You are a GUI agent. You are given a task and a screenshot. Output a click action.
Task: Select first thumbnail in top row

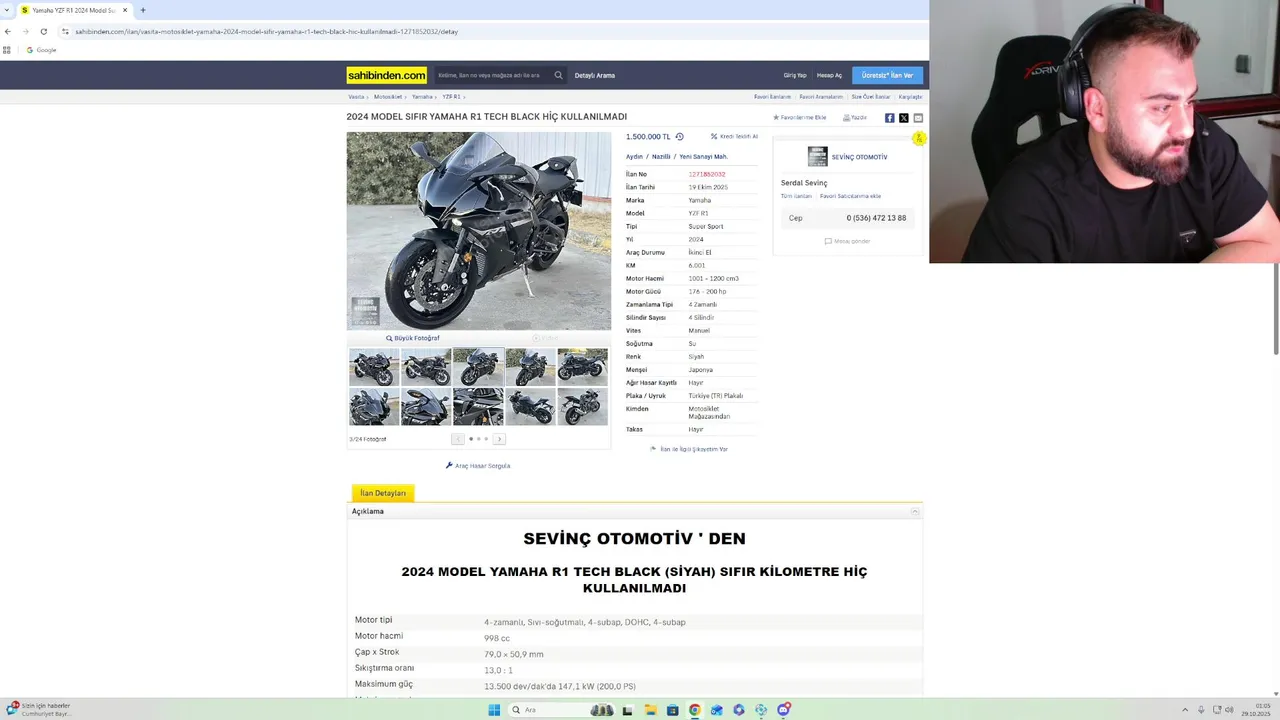[374, 367]
